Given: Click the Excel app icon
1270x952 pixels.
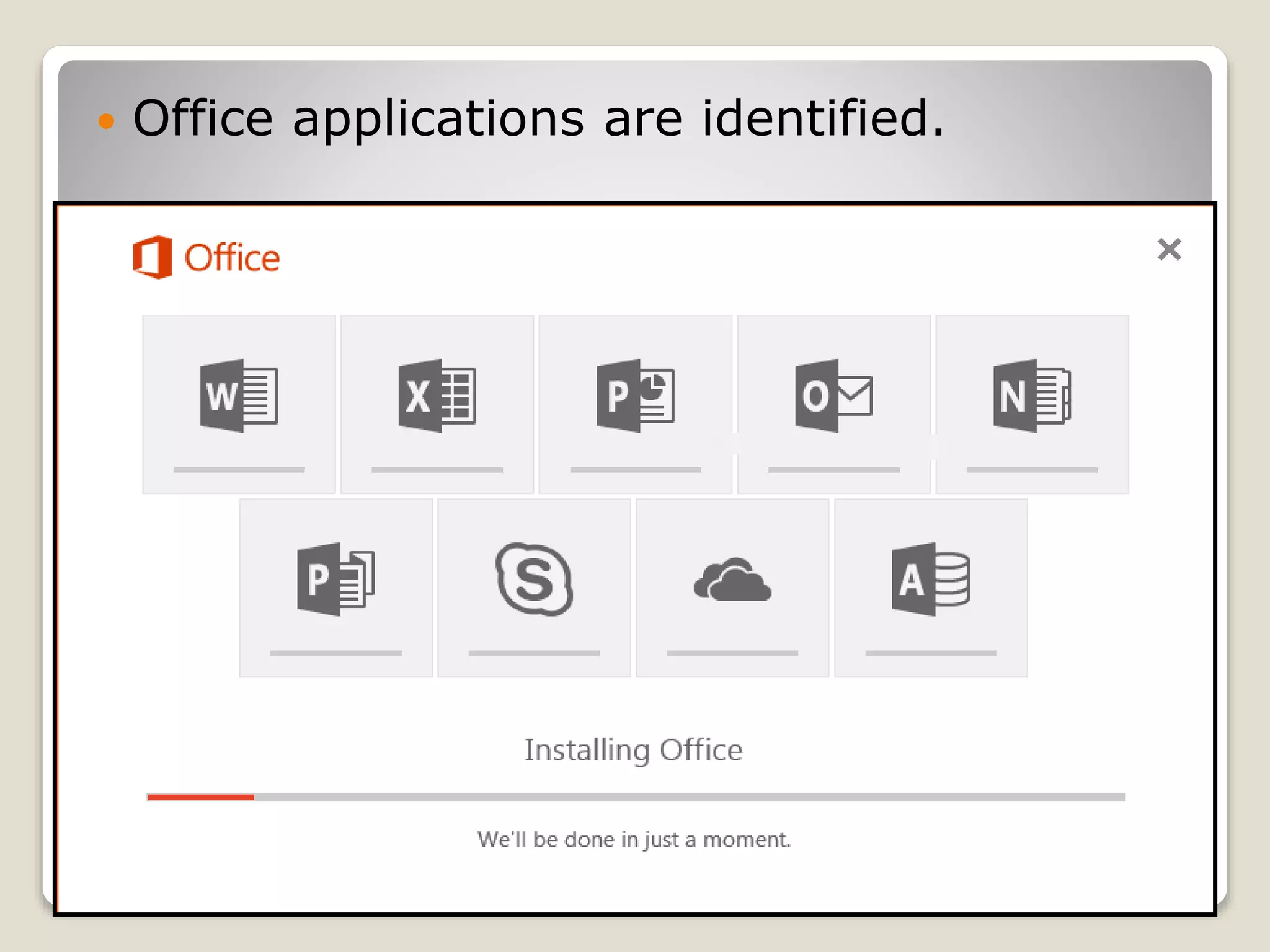Looking at the screenshot, I should [x=437, y=395].
